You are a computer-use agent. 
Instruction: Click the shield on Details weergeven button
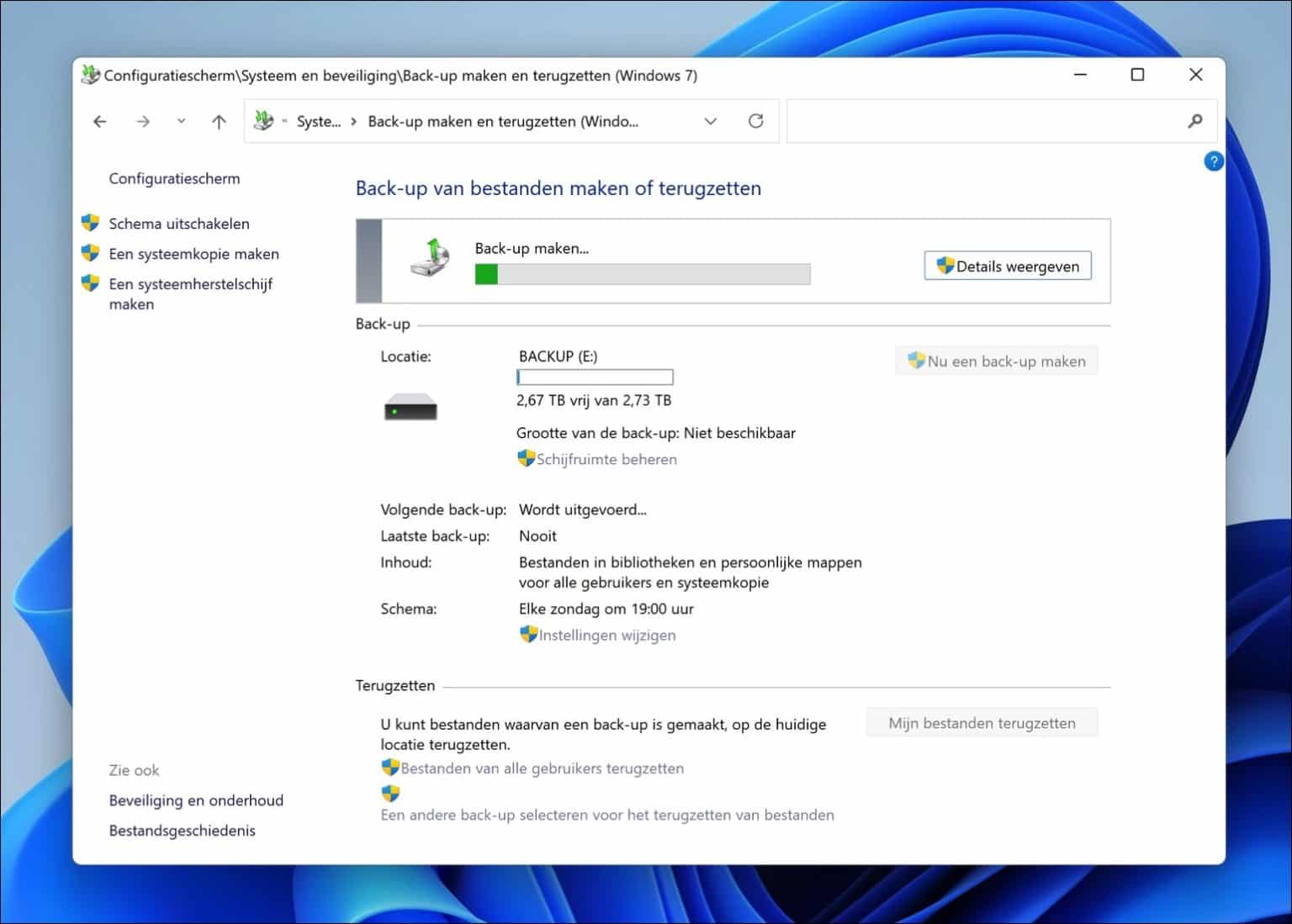(x=946, y=265)
